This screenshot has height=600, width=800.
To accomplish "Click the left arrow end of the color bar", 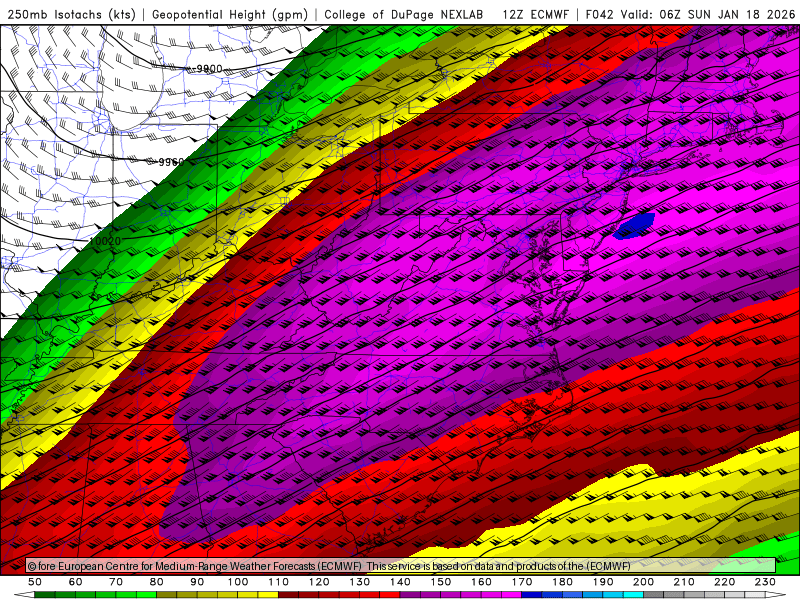I will [24, 595].
